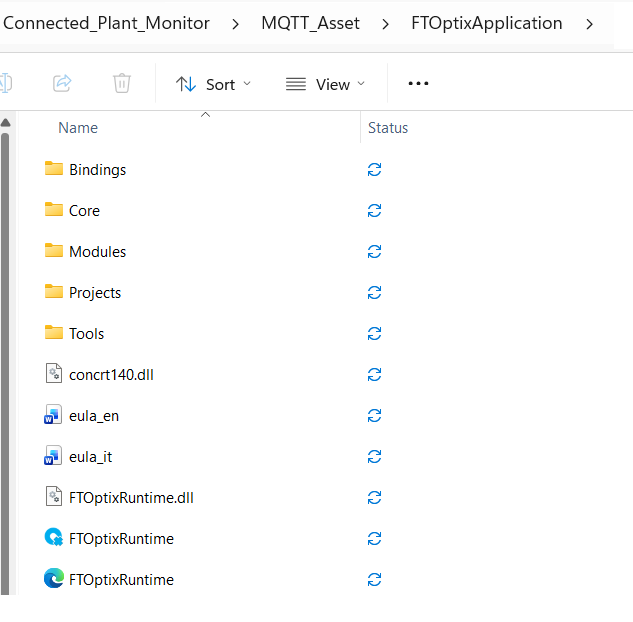Click the Share toolbar icon
This screenshot has width=633, height=622.
click(62, 84)
